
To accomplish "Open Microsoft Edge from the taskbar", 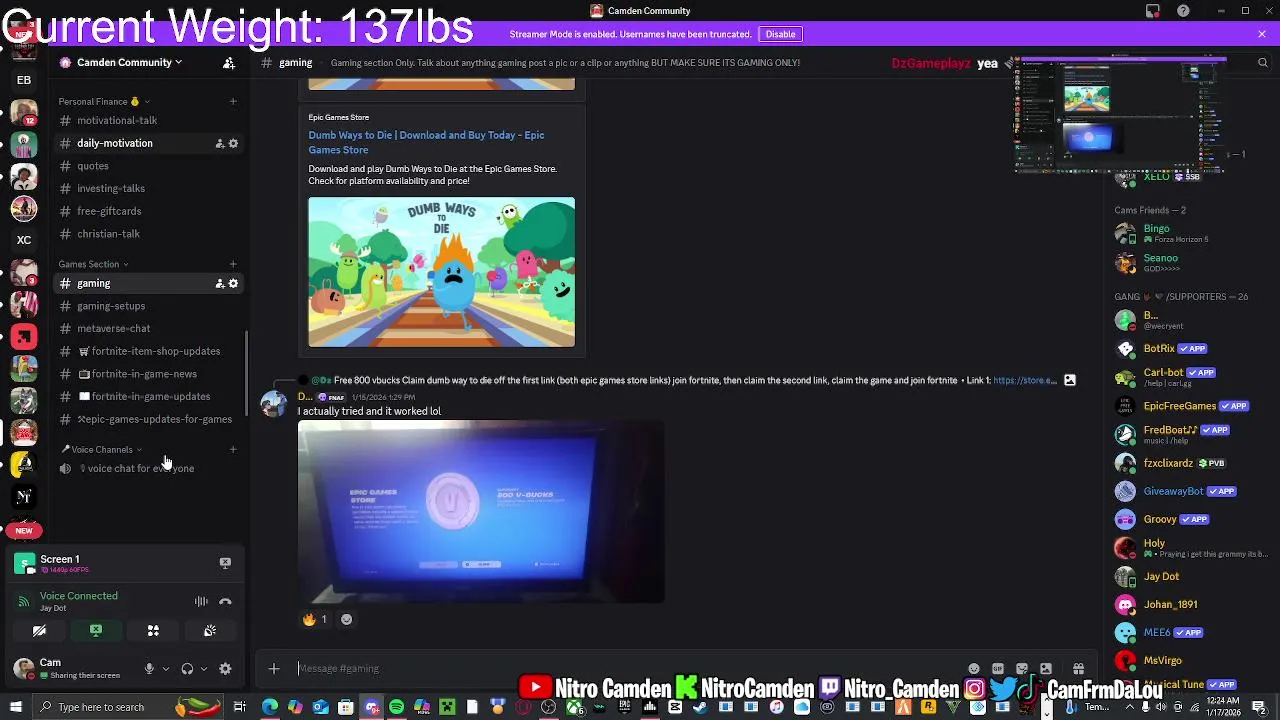I will 270,707.
